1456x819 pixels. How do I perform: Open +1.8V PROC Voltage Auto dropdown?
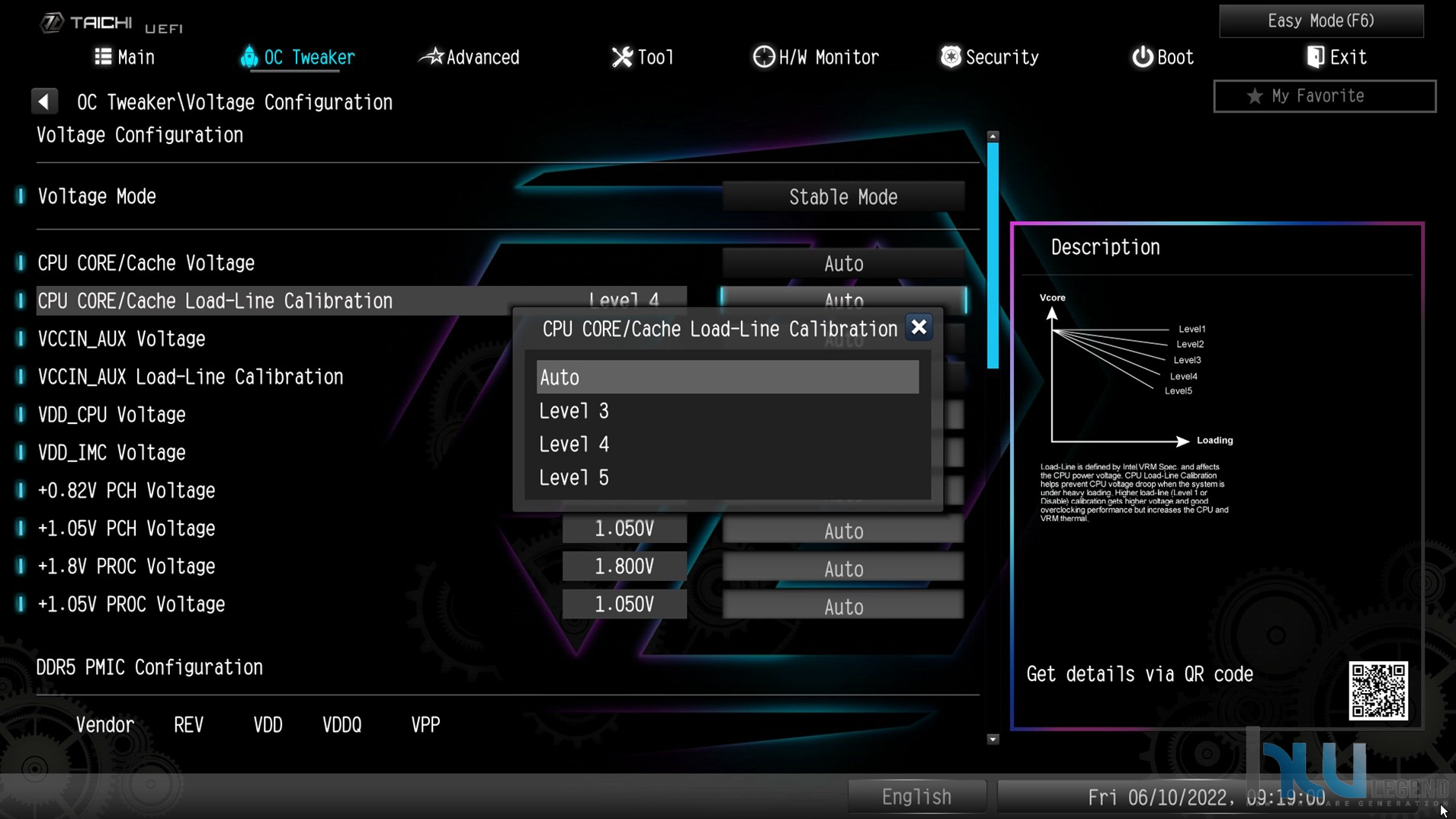pos(843,569)
